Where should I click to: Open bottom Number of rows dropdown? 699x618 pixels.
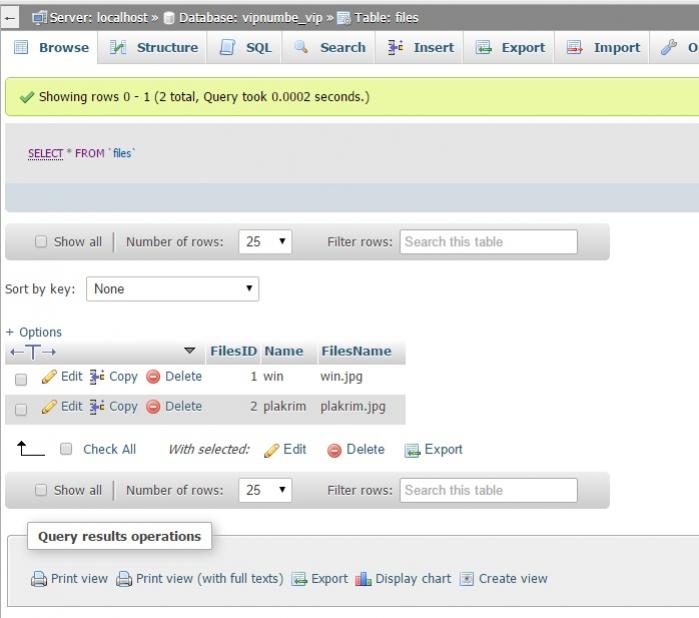tap(265, 490)
